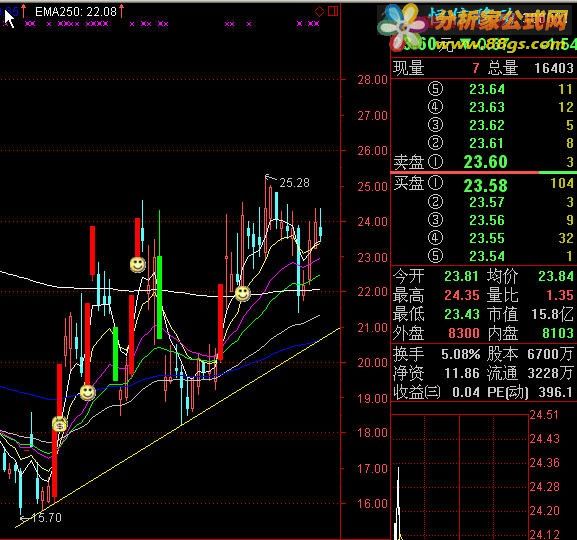Click the smiley marker near price 23
Screen dimensions: 577x540
click(x=138, y=264)
